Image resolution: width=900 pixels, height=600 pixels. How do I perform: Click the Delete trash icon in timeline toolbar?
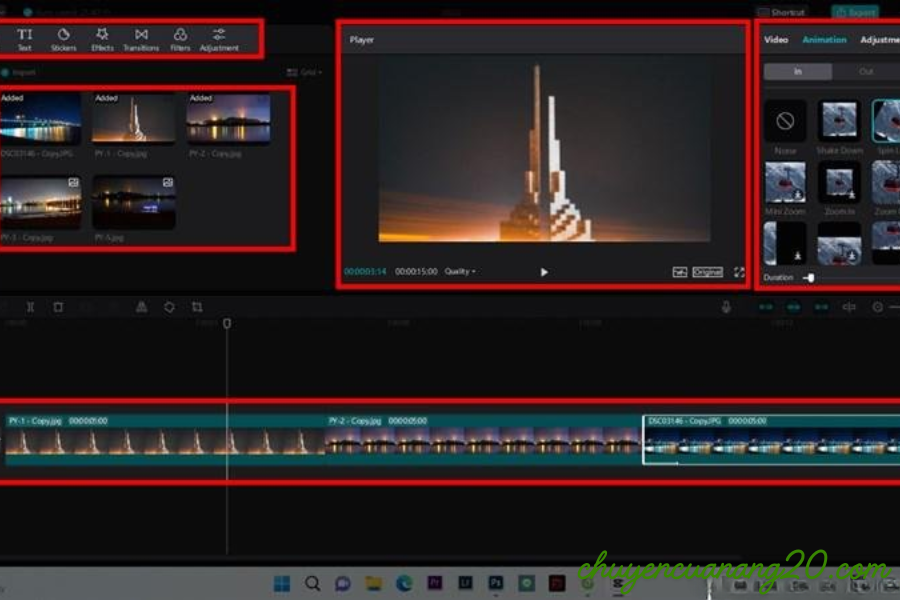(x=58, y=307)
